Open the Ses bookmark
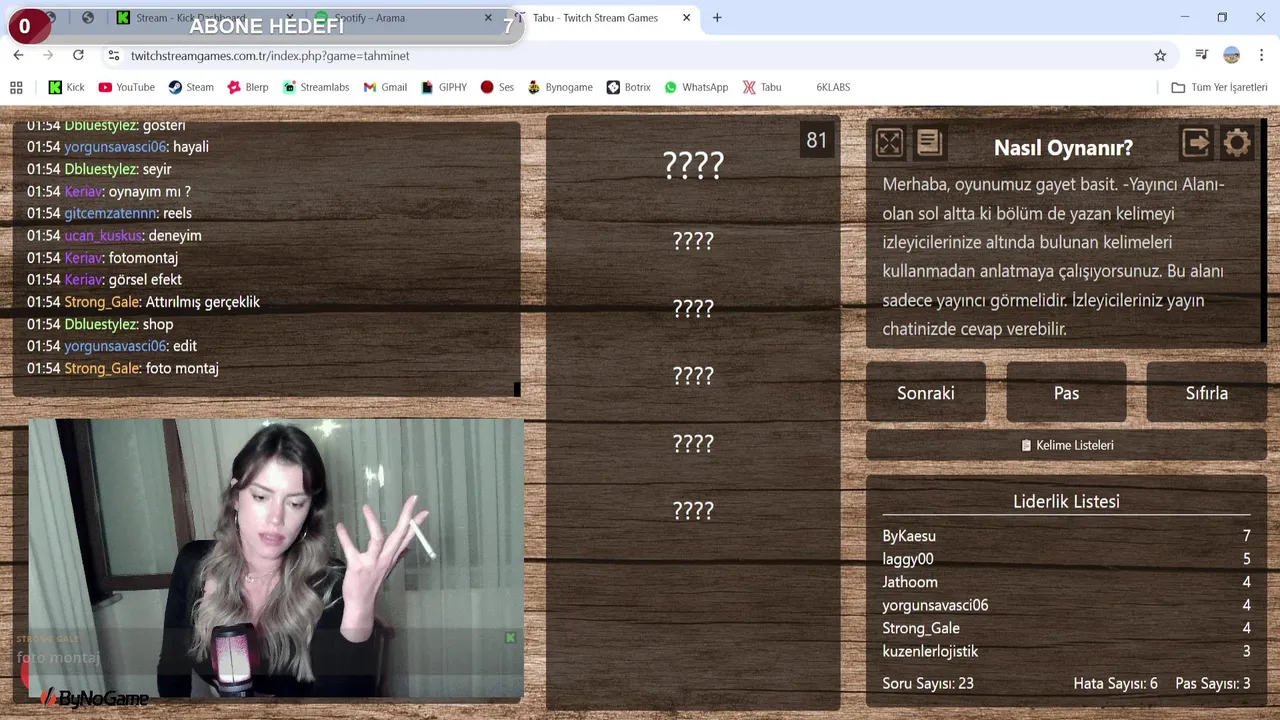This screenshot has width=1280, height=720. [x=497, y=87]
